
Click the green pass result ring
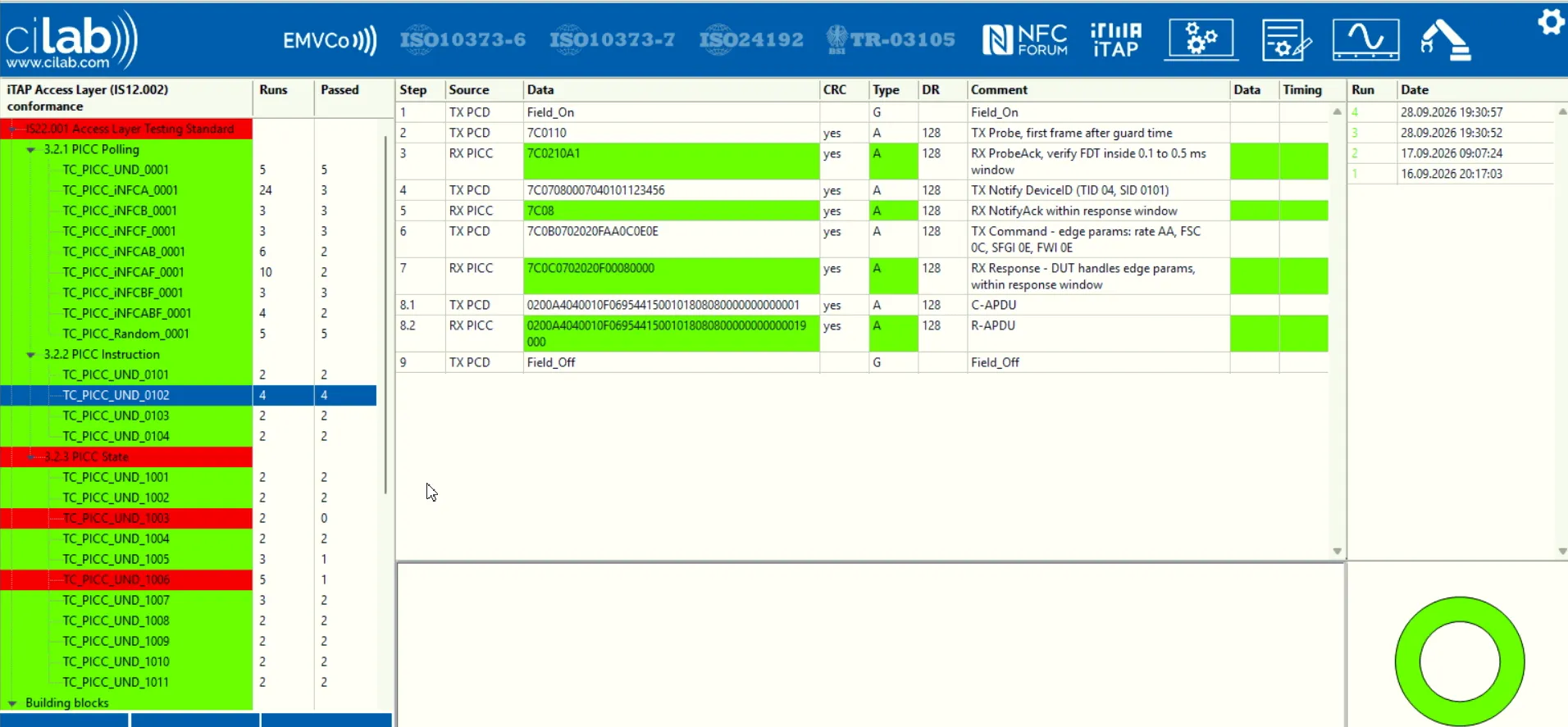pyautogui.click(x=1460, y=661)
